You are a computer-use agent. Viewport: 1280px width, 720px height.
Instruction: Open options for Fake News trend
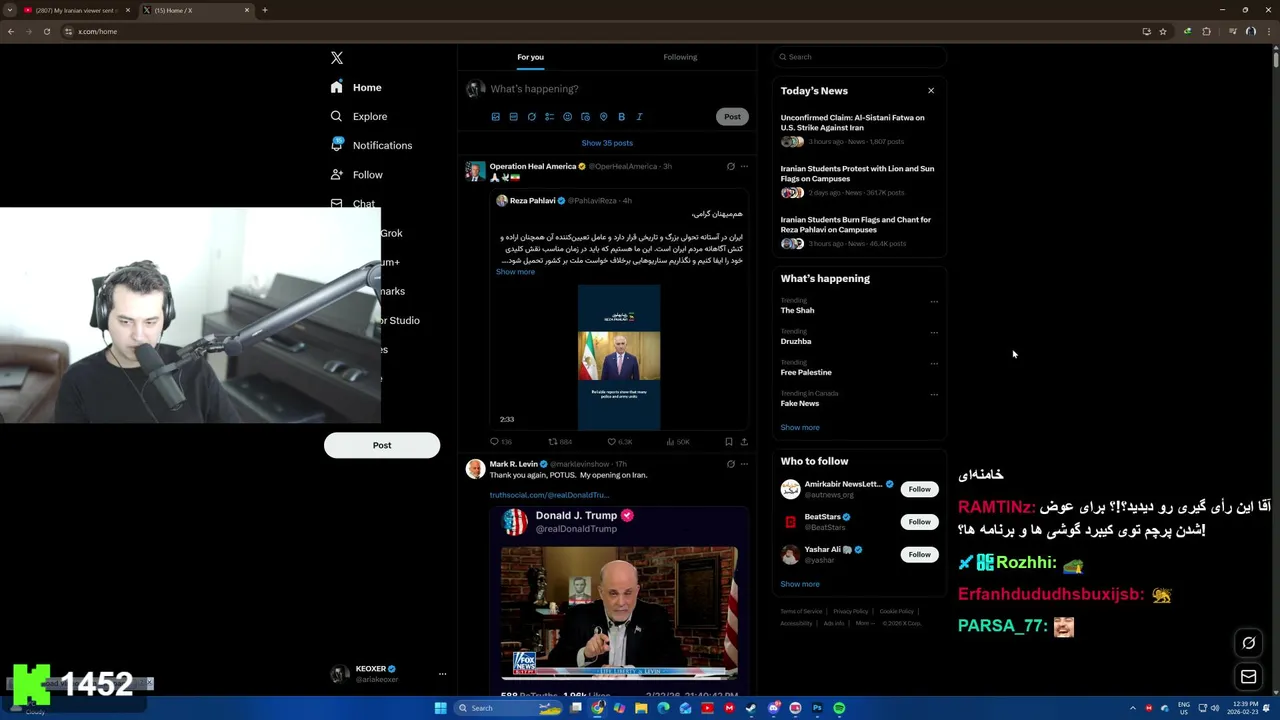click(x=934, y=394)
